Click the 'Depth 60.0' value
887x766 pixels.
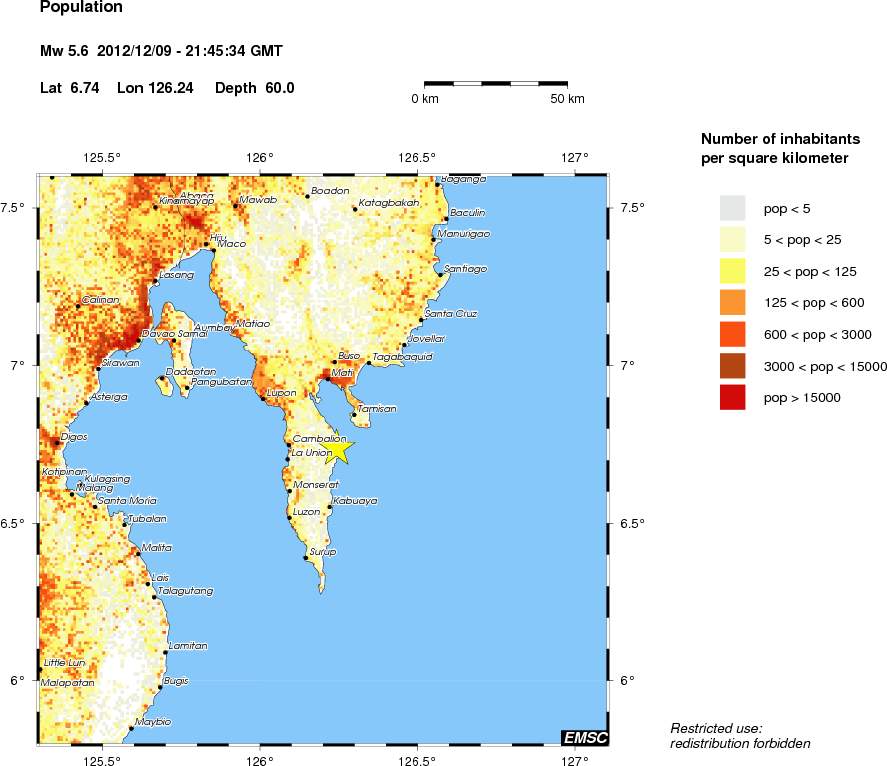255,88
